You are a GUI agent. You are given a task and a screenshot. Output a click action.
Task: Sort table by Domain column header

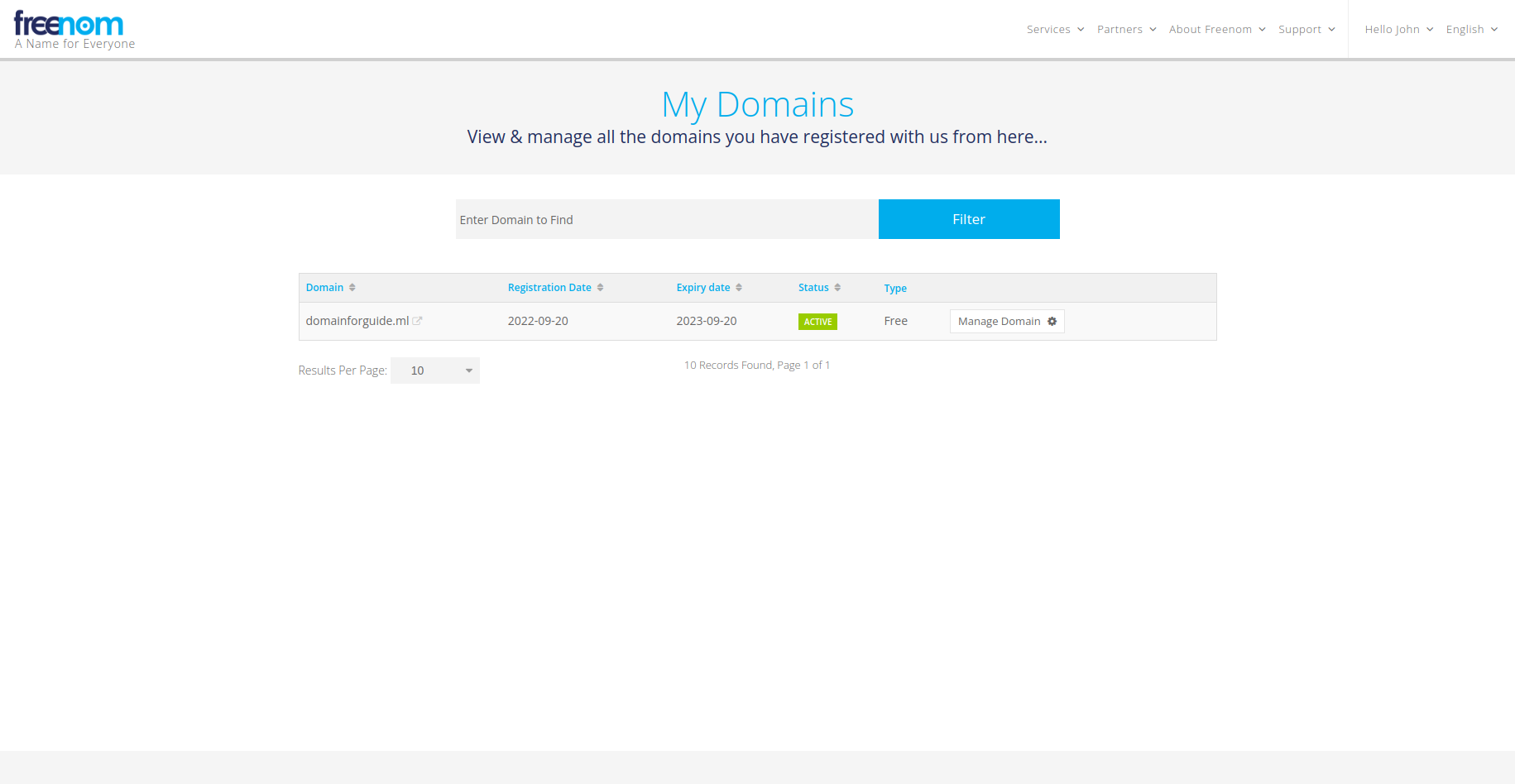324,288
